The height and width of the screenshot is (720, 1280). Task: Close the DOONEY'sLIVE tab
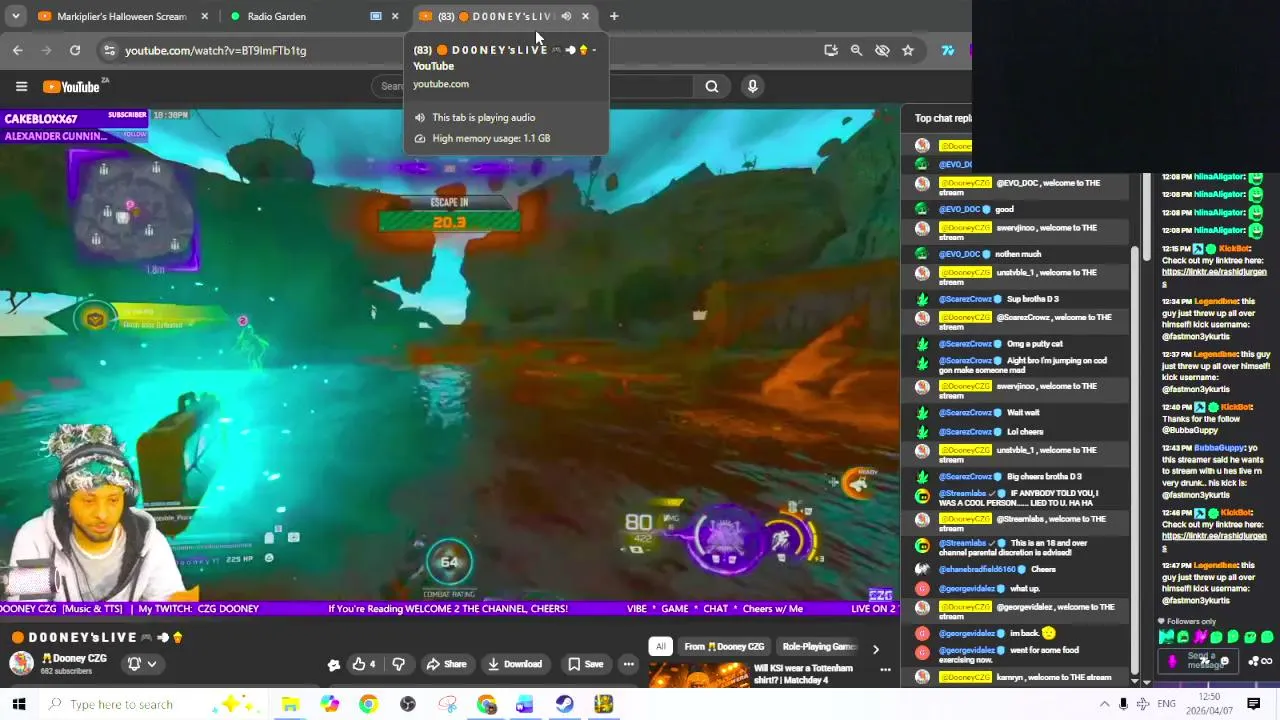tap(585, 16)
